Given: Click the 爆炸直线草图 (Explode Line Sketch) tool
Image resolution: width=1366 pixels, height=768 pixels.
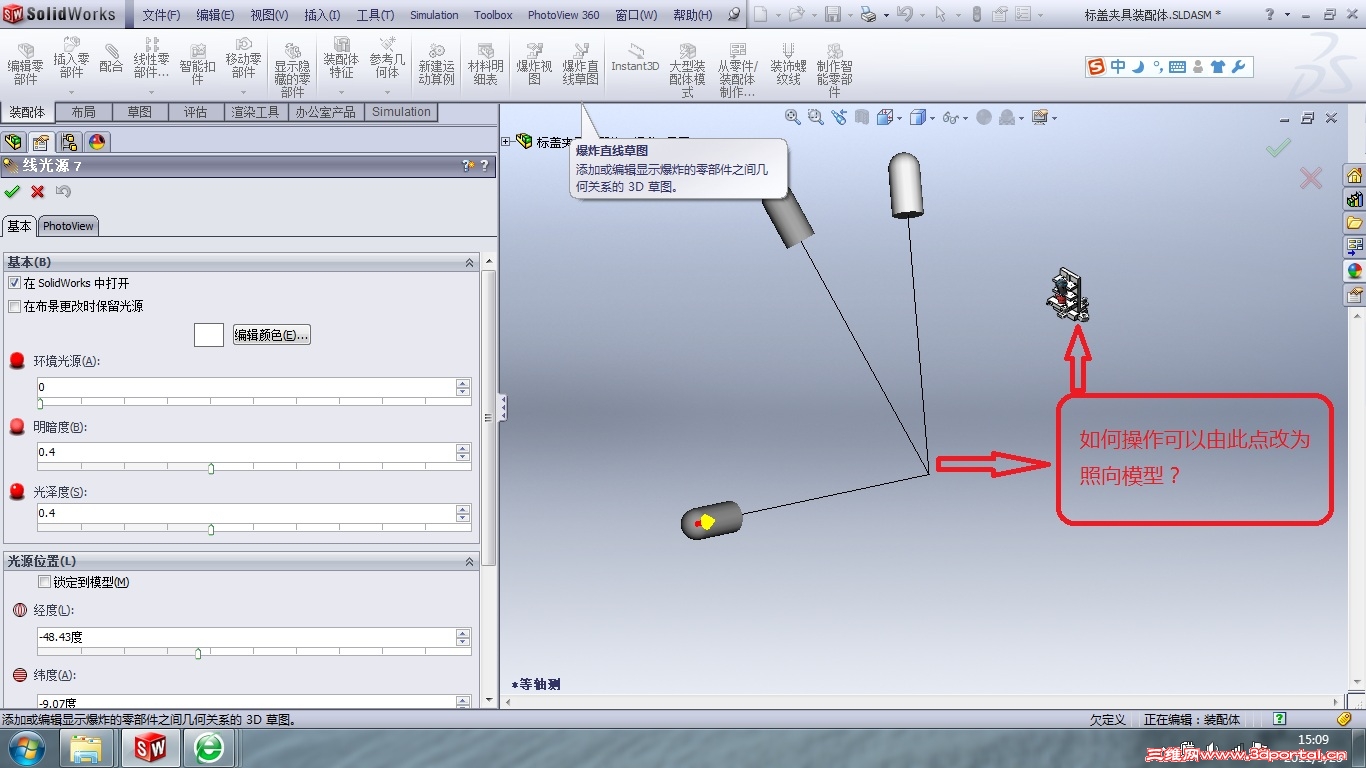Looking at the screenshot, I should coord(580,64).
